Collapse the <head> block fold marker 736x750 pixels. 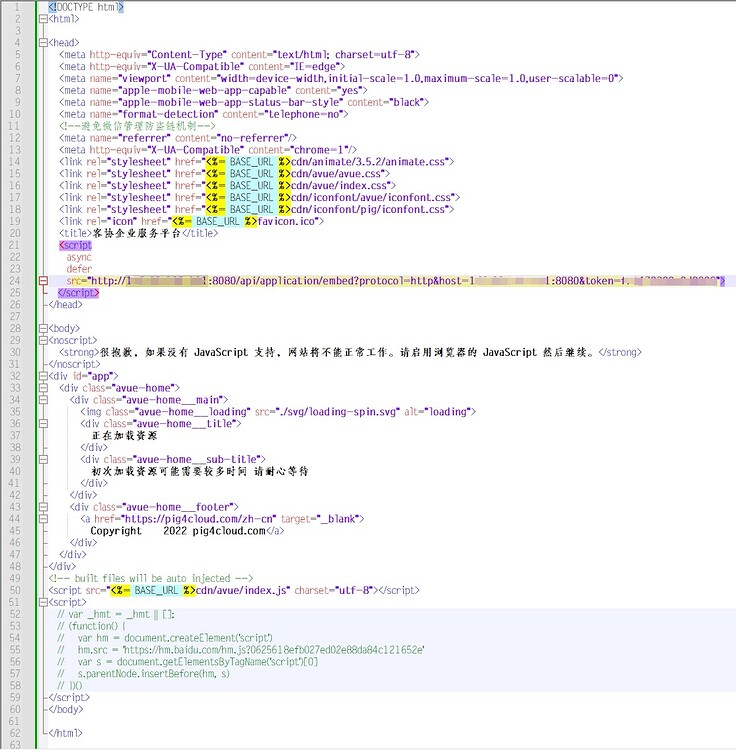tap(43, 43)
